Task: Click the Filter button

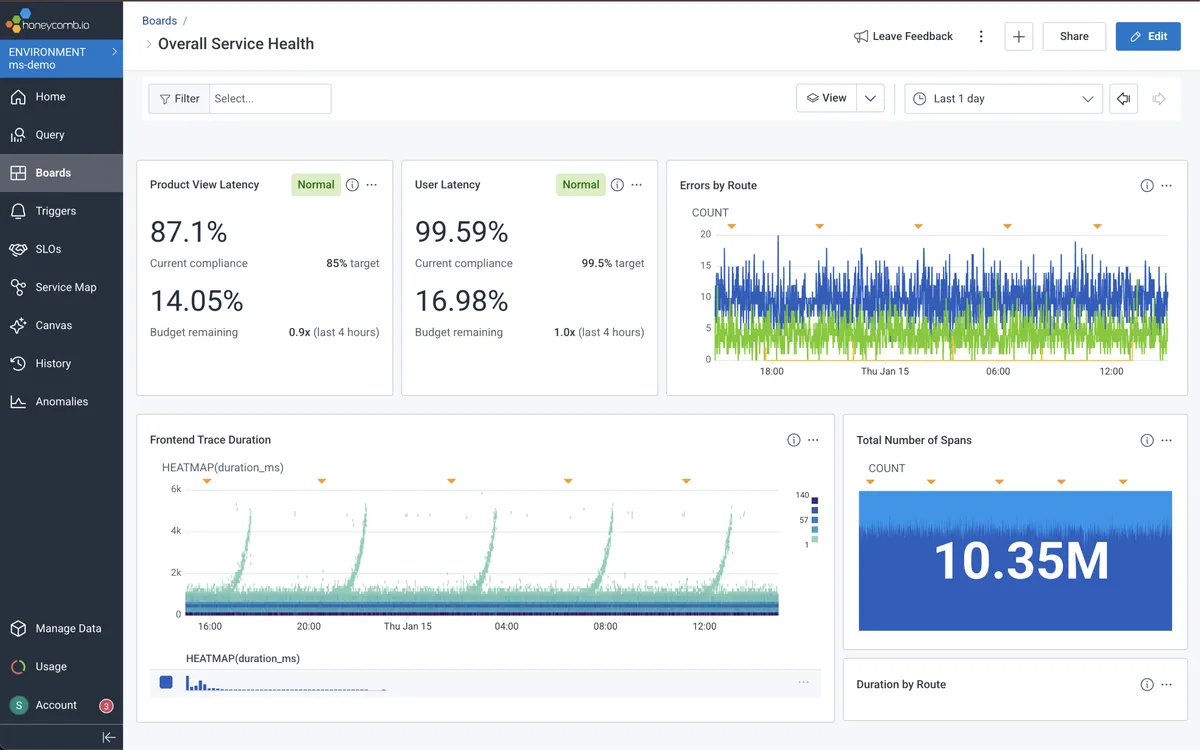Action: click(x=179, y=99)
